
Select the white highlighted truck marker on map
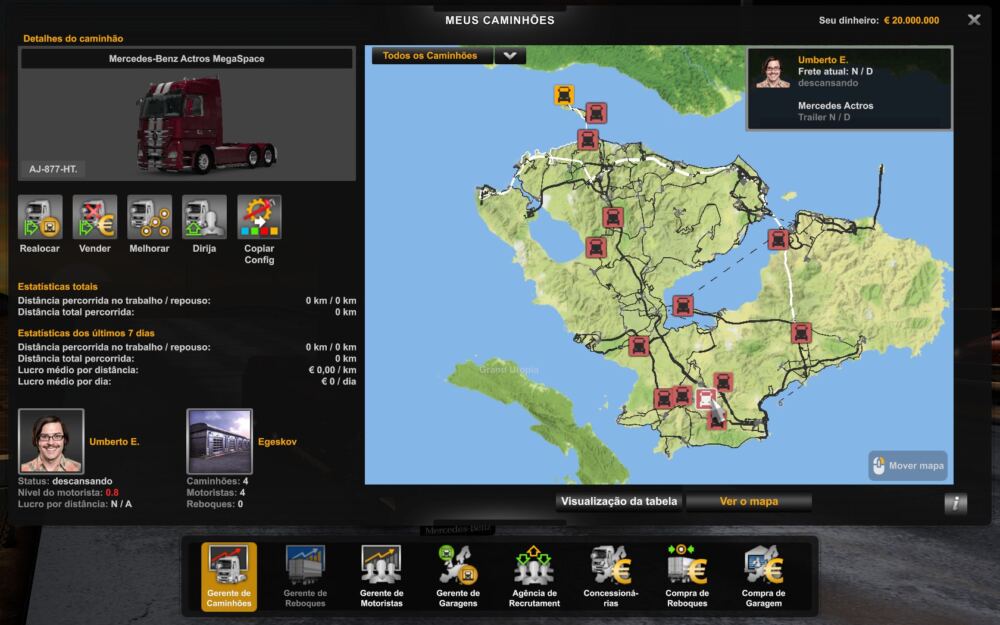(706, 399)
